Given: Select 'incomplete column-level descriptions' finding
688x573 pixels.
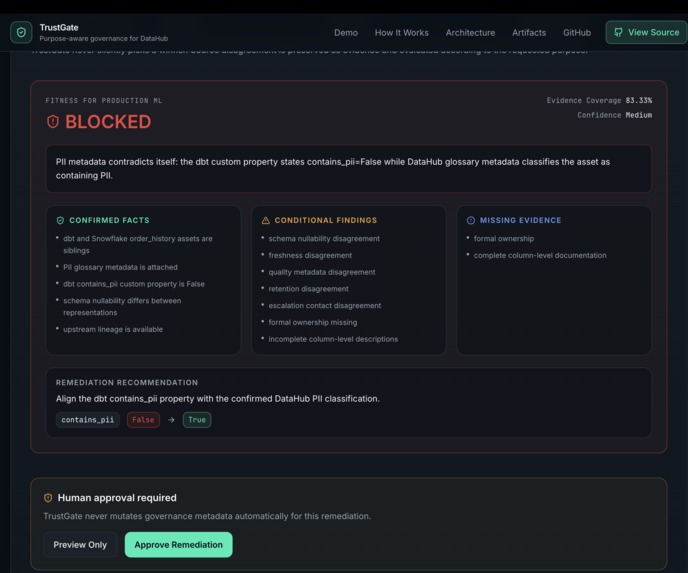Looking at the screenshot, I should (333, 339).
